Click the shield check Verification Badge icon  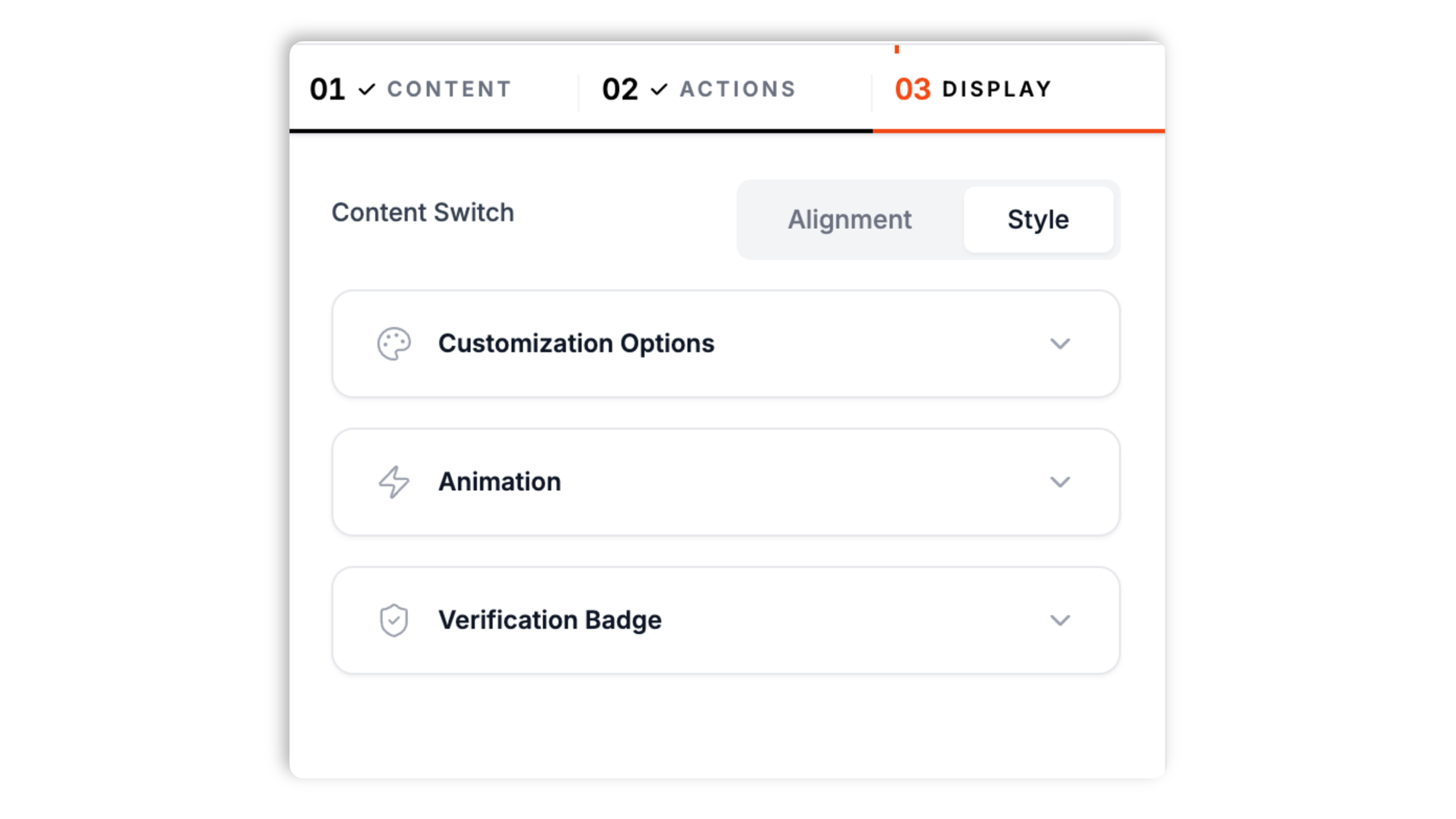(394, 620)
